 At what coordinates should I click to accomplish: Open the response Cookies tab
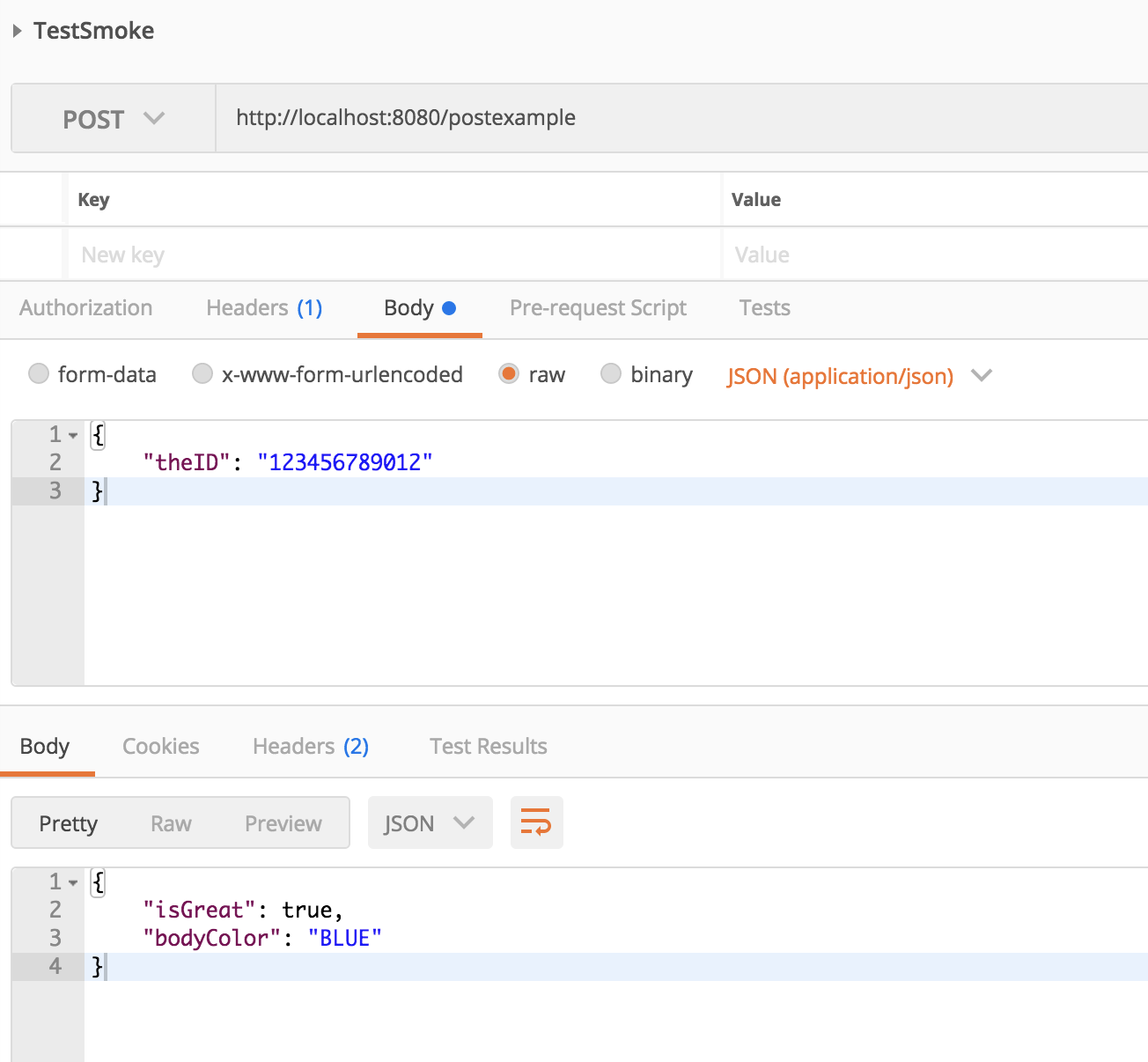tap(161, 747)
